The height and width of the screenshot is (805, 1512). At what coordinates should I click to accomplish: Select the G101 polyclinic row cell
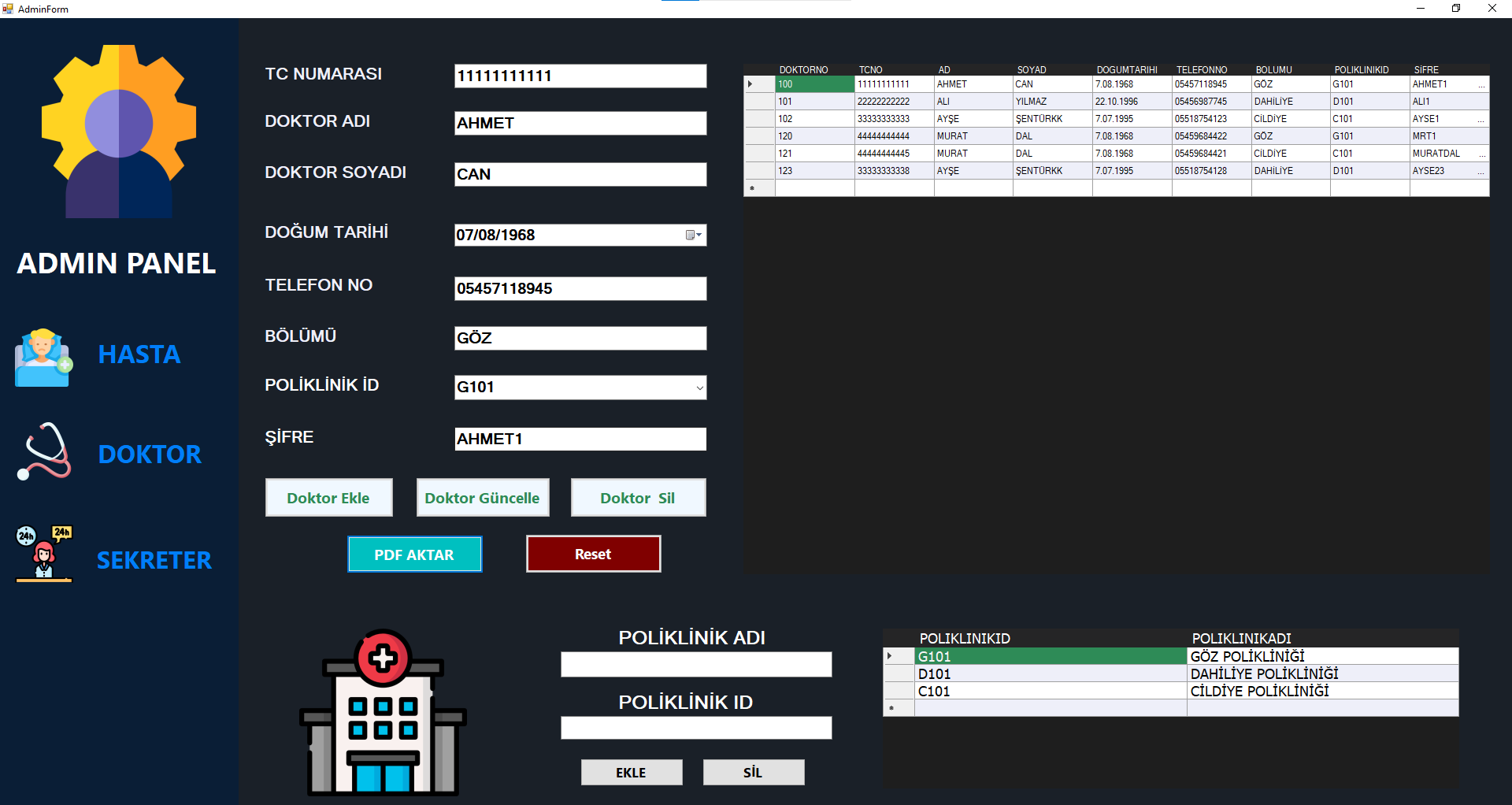pyautogui.click(x=1051, y=656)
